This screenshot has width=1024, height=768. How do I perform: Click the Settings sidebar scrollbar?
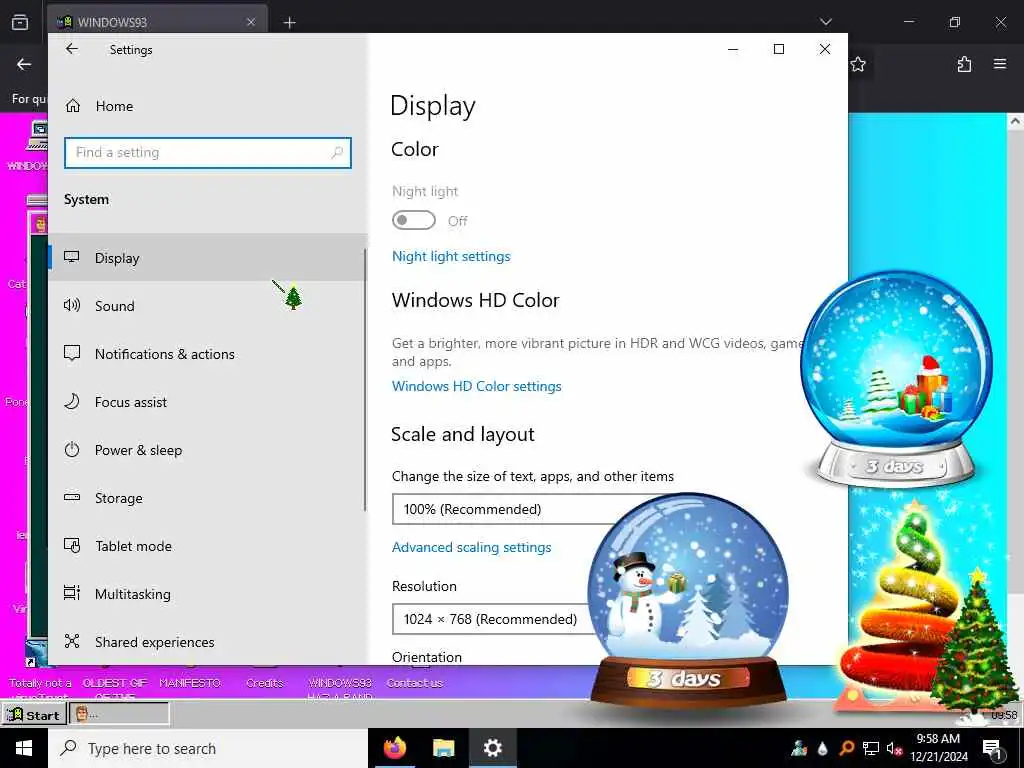tap(365, 379)
